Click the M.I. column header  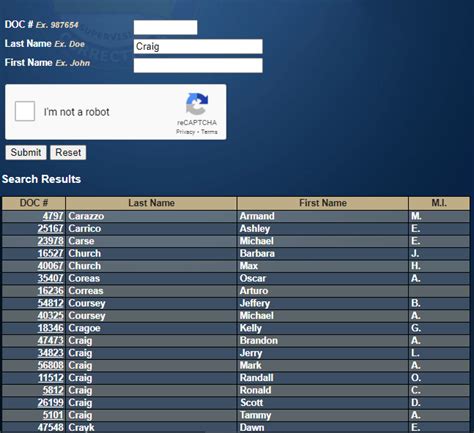coord(439,203)
